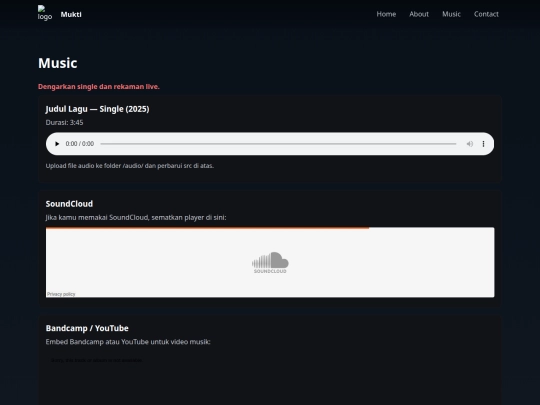The height and width of the screenshot is (405, 540).
Task: Open the About menu item
Action: 419,14
